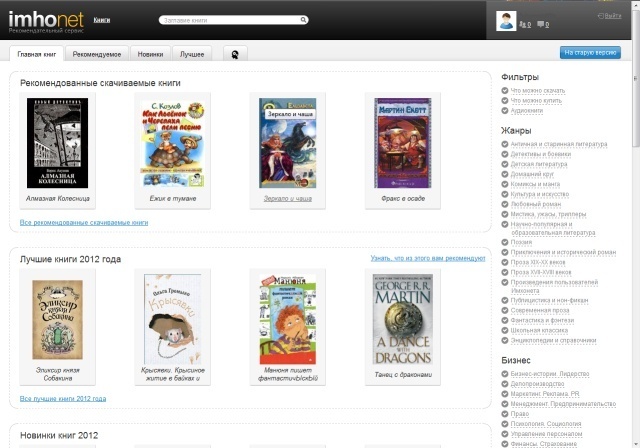This screenshot has height=448, width=640.
Task: Open the tab with the head silhouette icon
Action: coord(235,54)
